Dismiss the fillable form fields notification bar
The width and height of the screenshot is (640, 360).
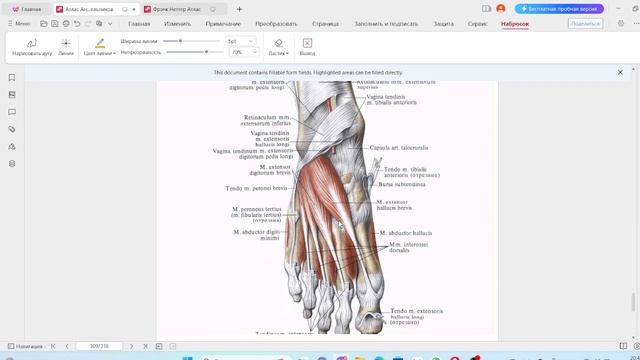[620, 72]
